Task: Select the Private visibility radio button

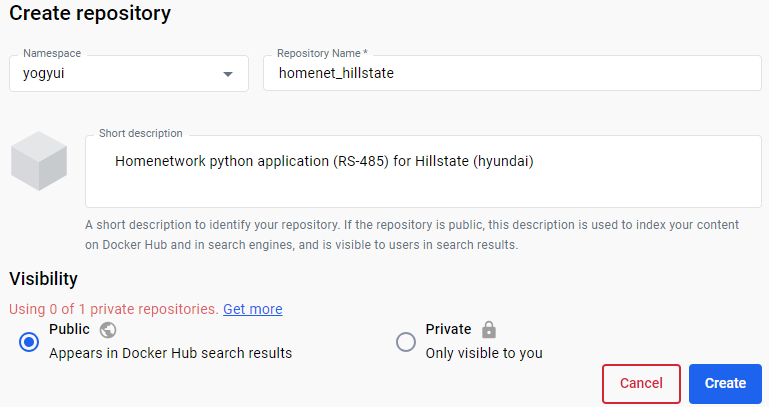Action: click(406, 342)
